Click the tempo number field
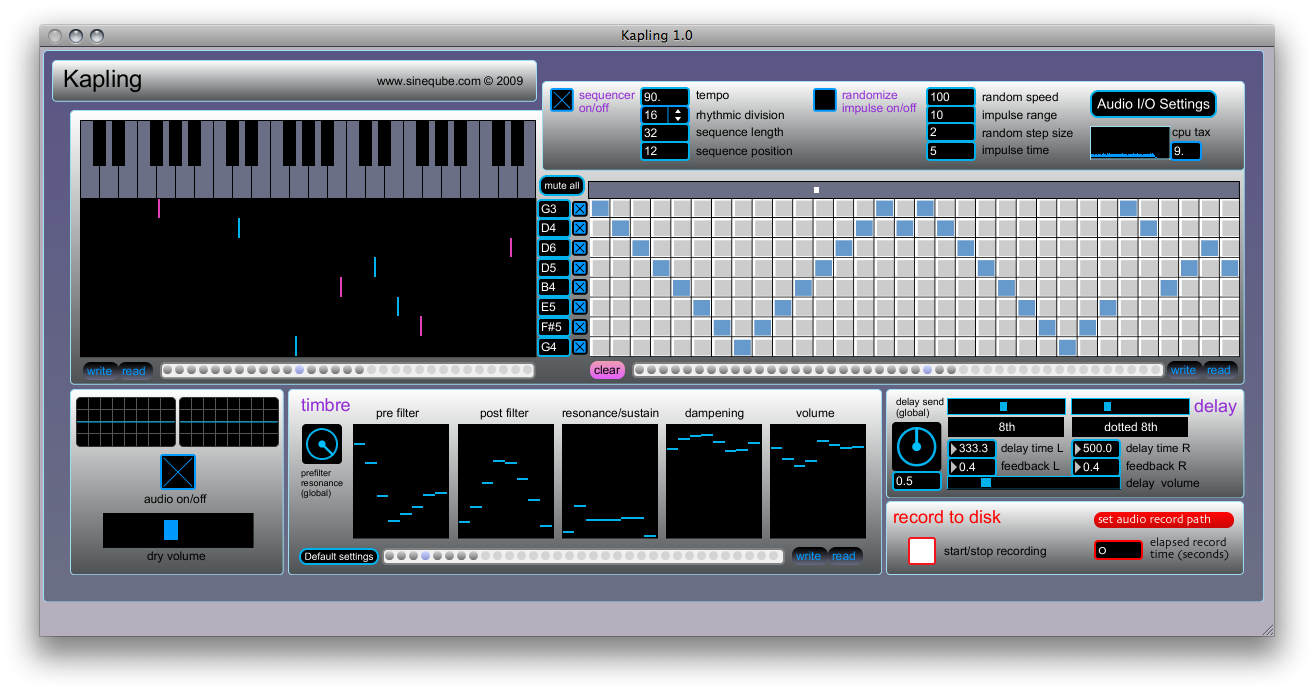 (664, 97)
